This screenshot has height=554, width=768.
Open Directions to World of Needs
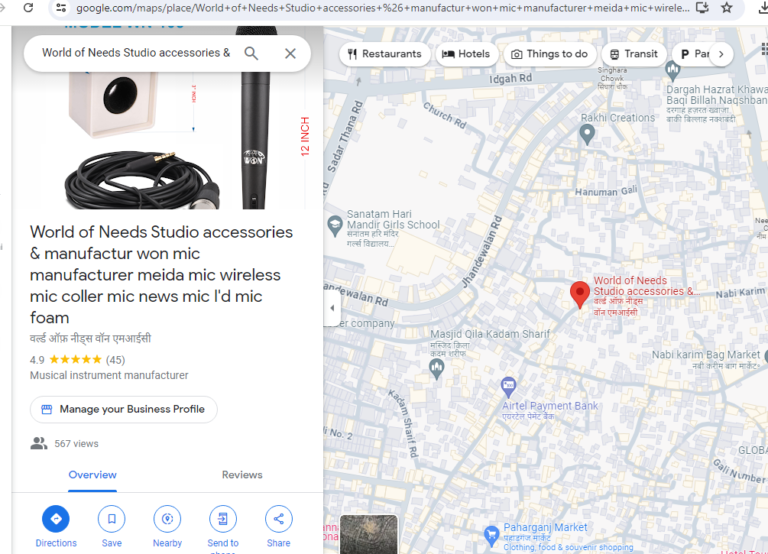coord(56,519)
